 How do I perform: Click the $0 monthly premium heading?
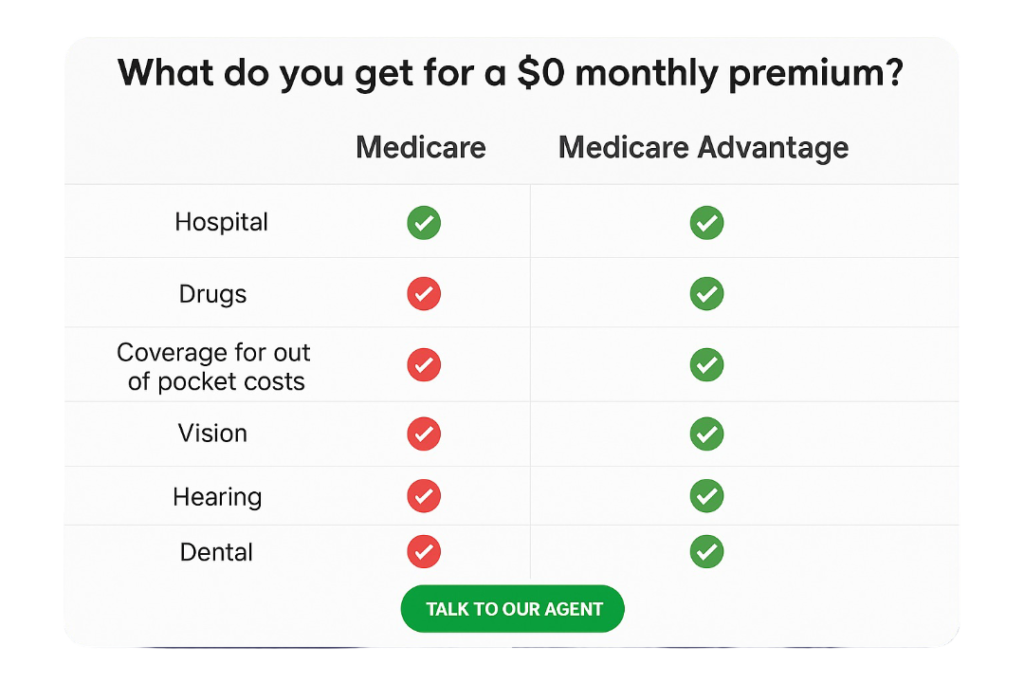pyautogui.click(x=511, y=73)
